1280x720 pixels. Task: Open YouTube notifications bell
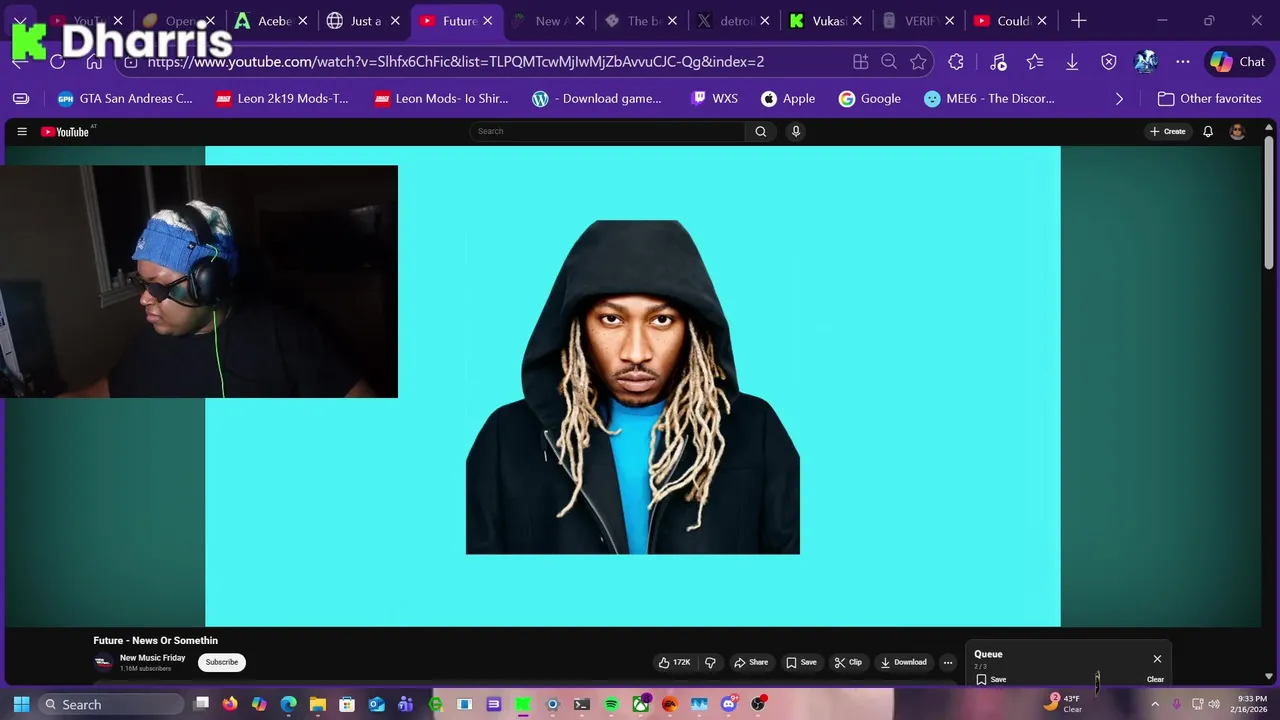(1208, 131)
